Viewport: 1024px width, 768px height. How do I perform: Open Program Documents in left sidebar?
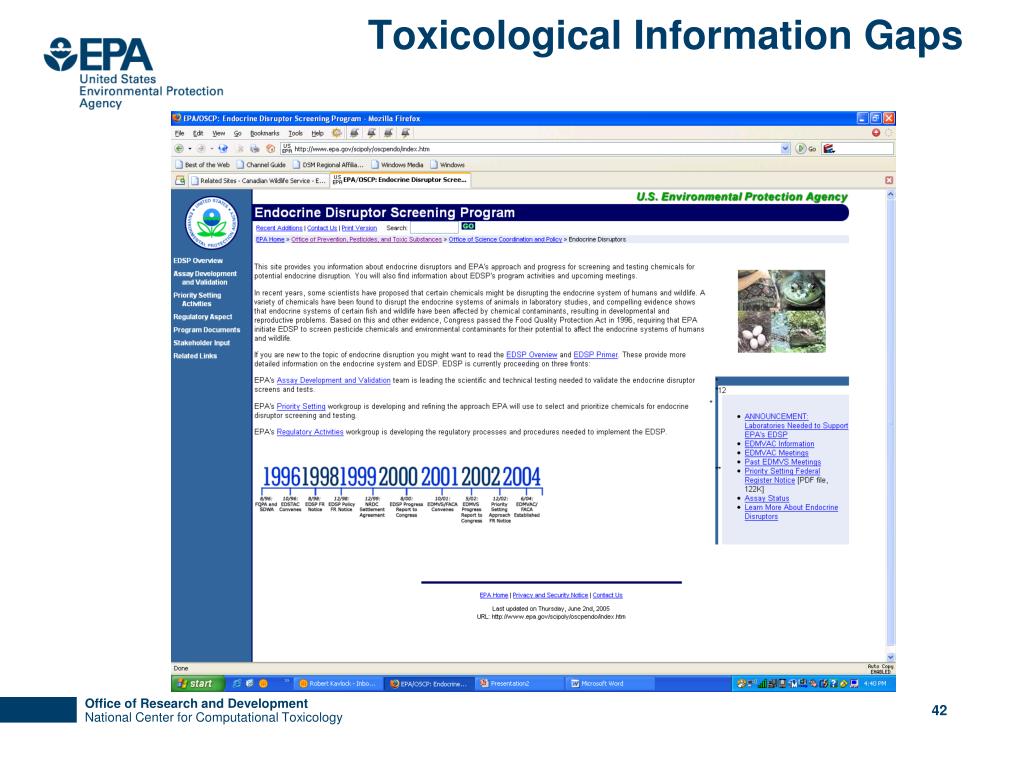(x=206, y=330)
